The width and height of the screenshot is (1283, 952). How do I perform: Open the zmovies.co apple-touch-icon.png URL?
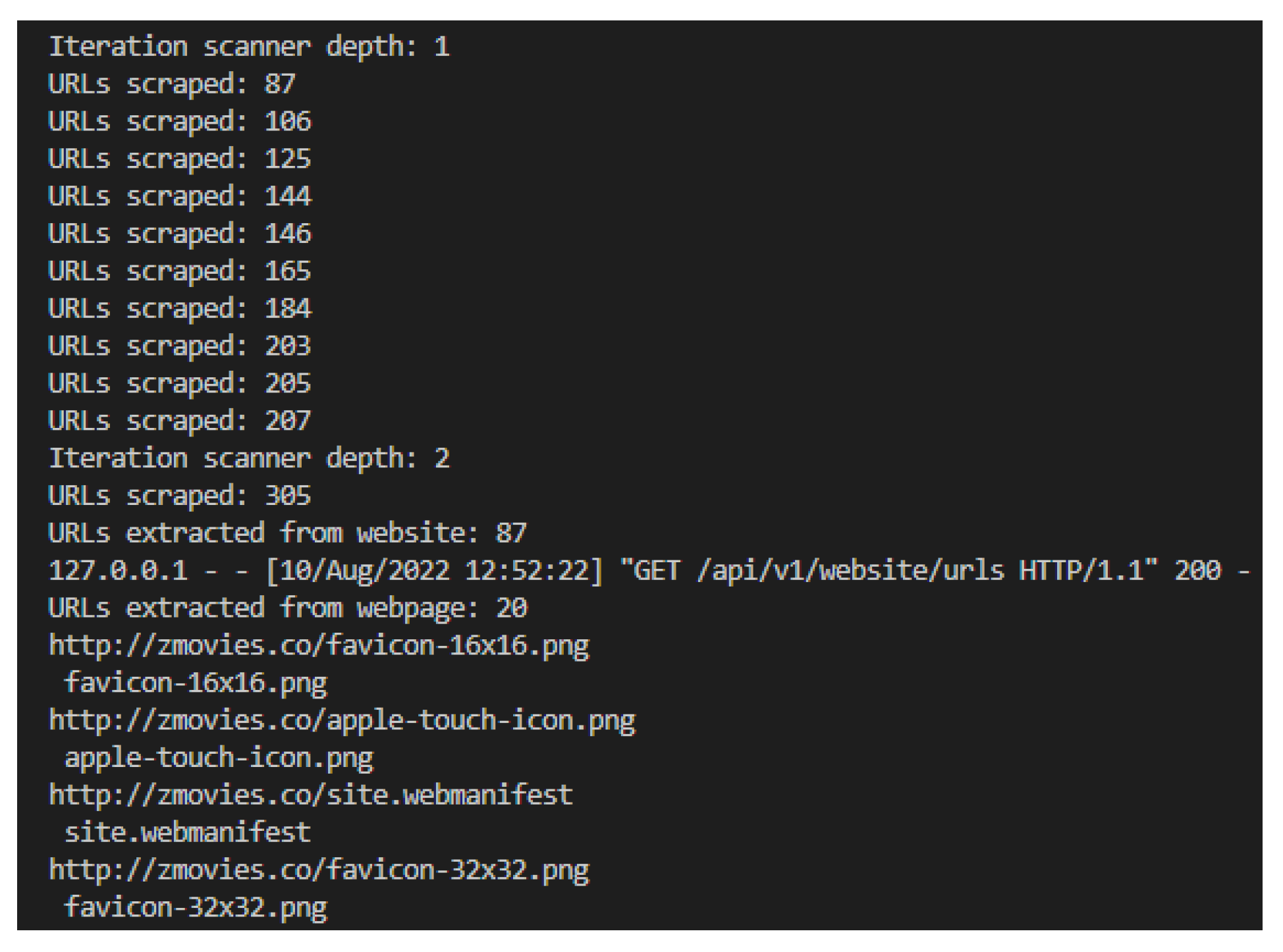coord(342,721)
